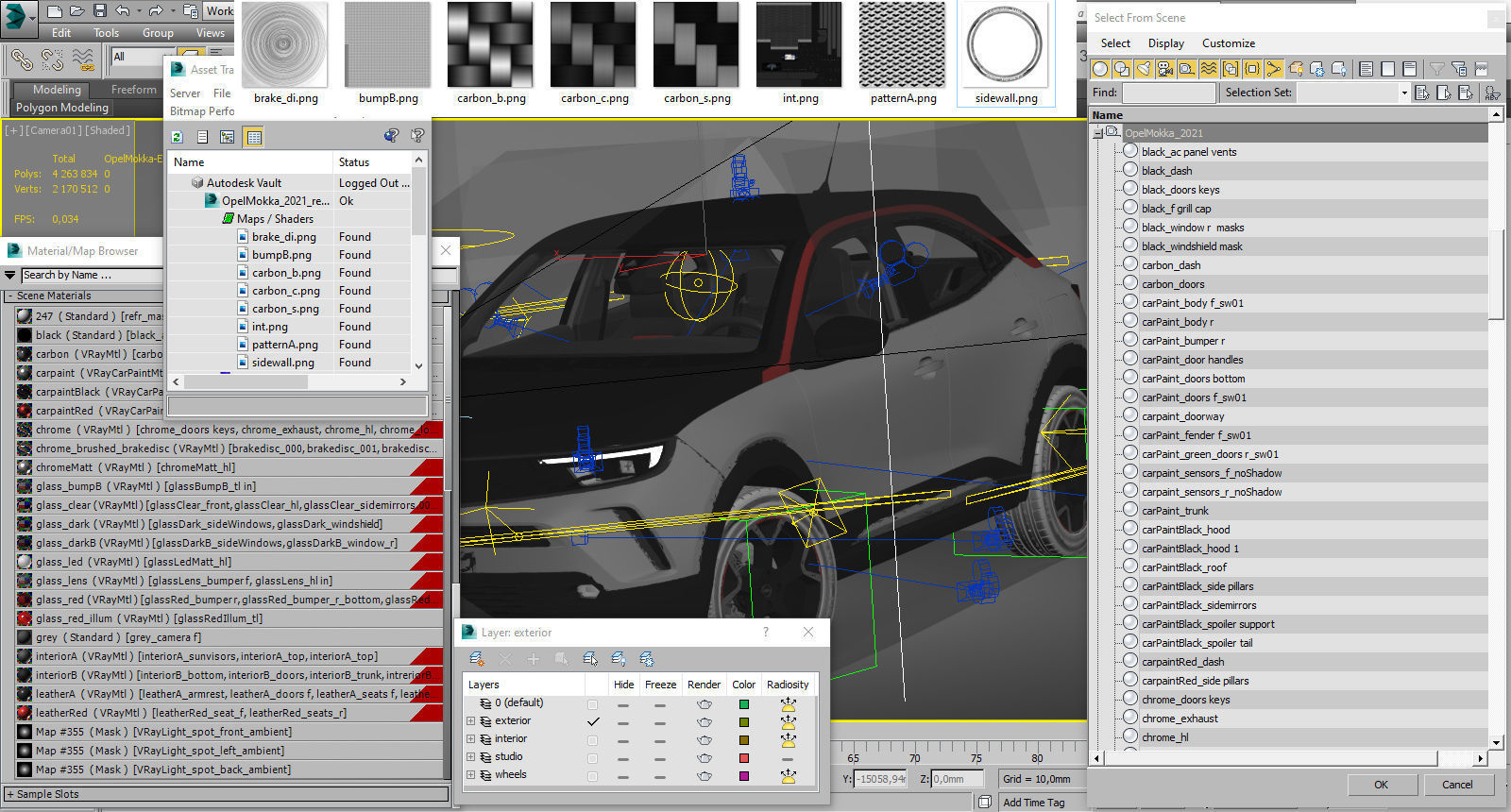
Task: Set studio layer as current checkbox
Action: pyautogui.click(x=592, y=758)
